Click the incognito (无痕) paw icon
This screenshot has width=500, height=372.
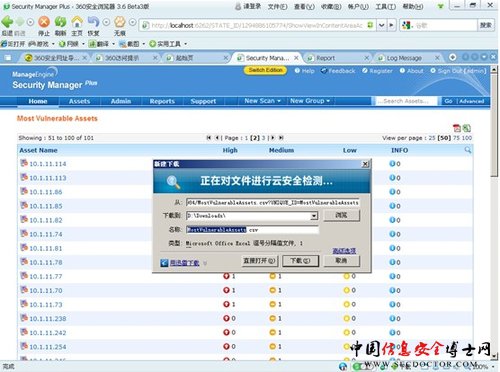(120, 22)
